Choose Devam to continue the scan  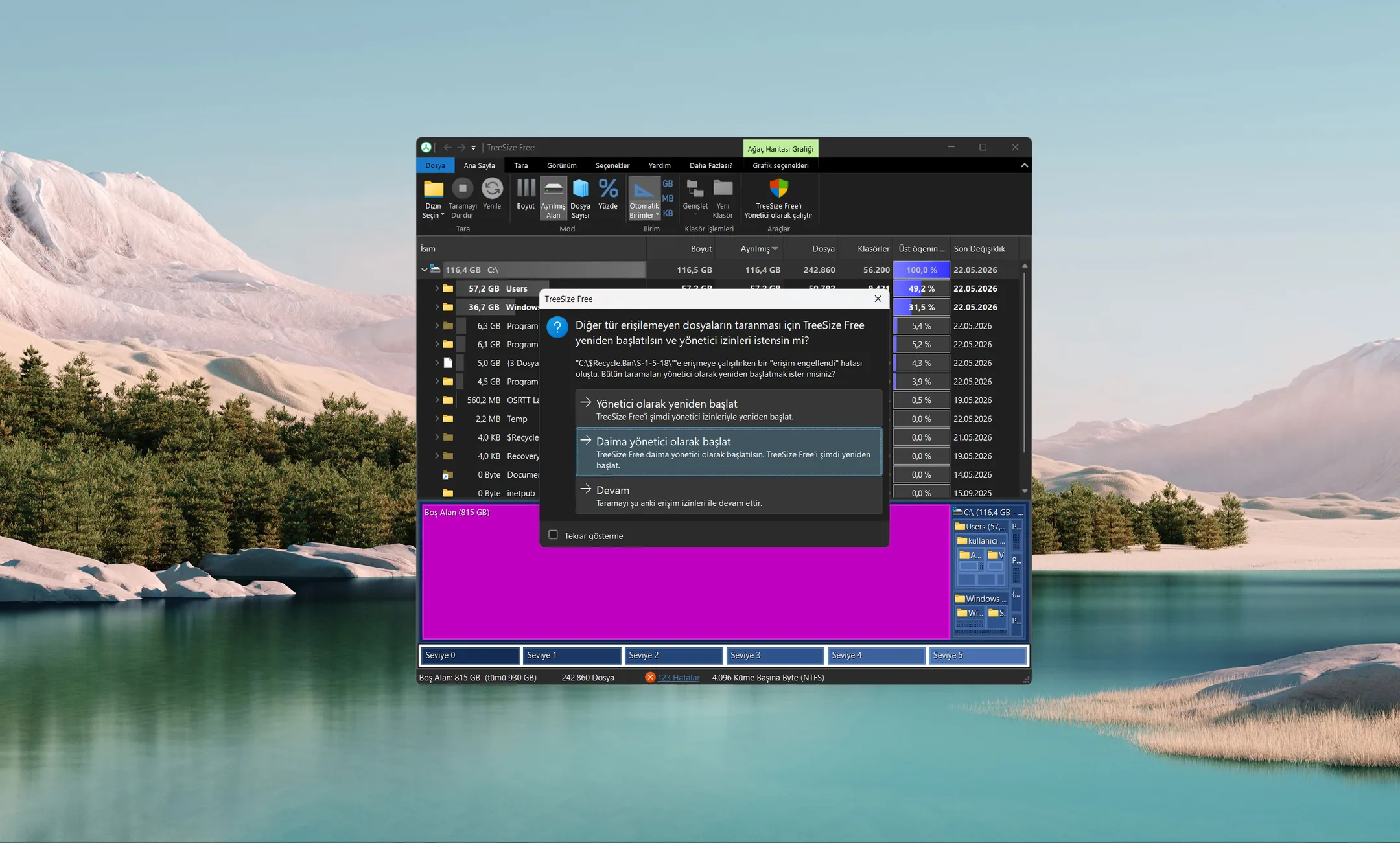coord(729,496)
